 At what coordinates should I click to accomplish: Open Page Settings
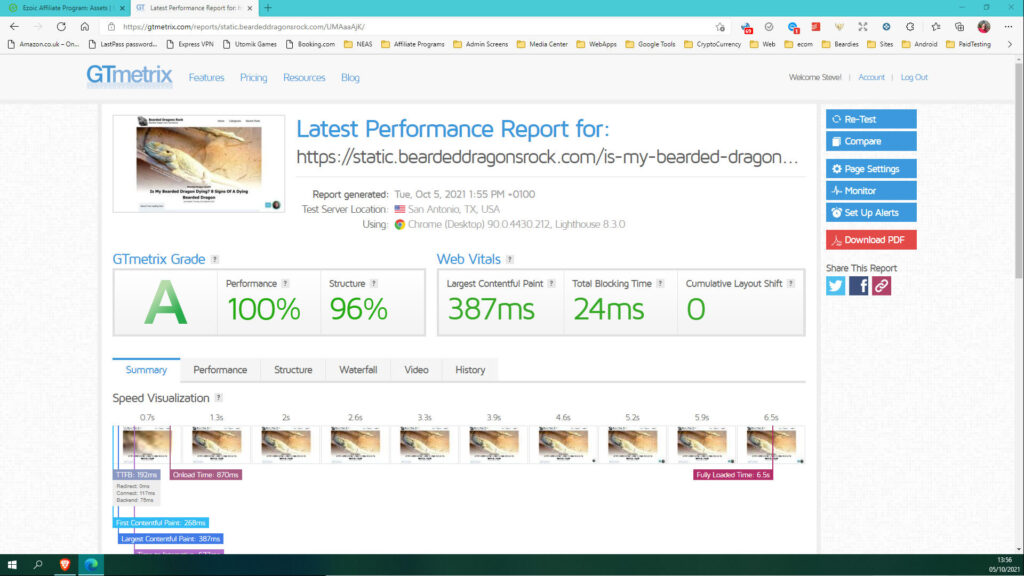tap(871, 168)
